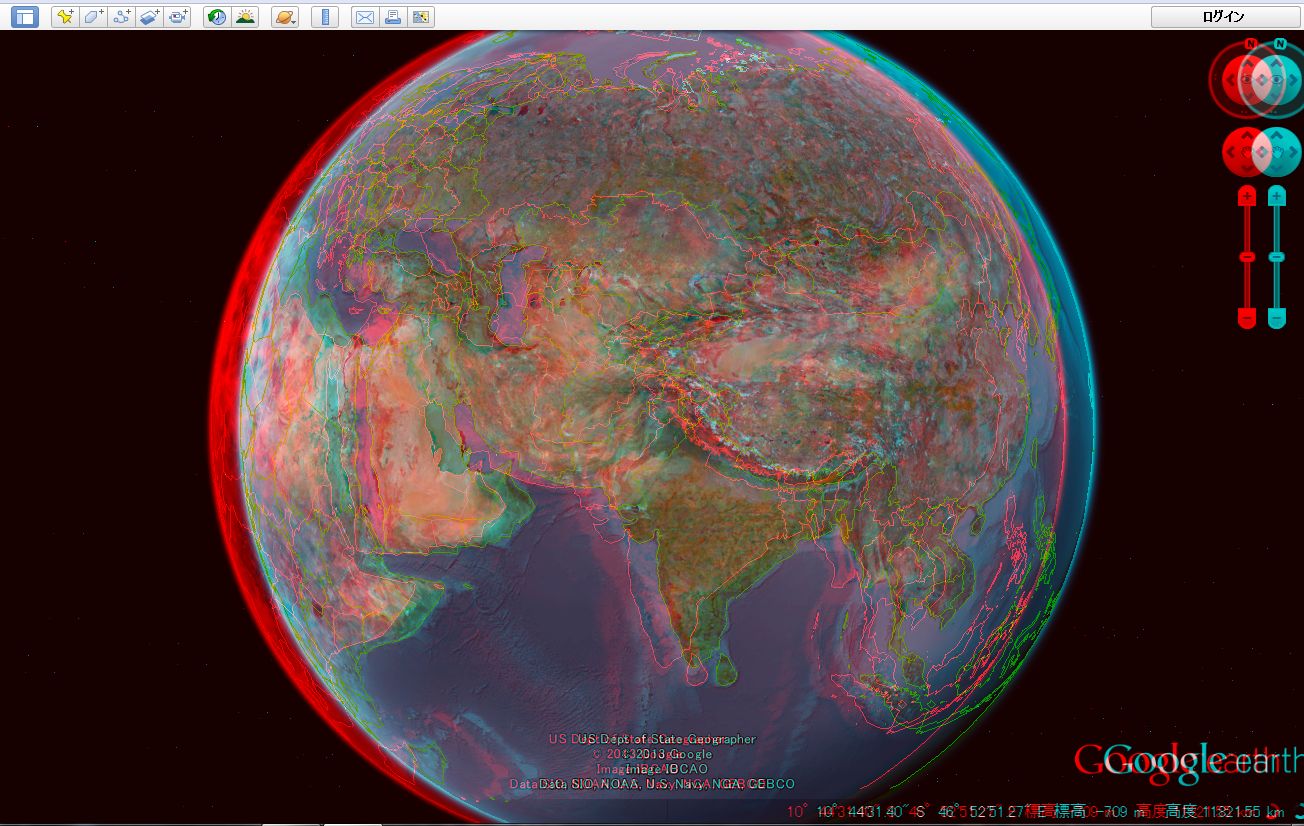
Task: Click the Email envelope icon
Action: (x=365, y=17)
